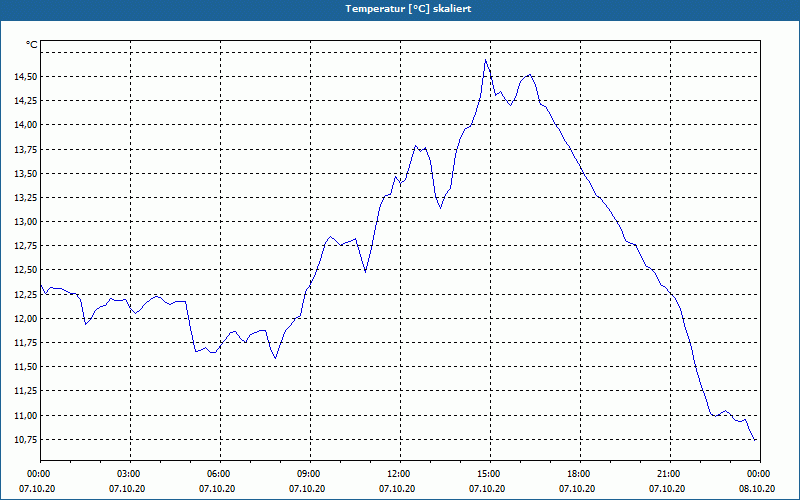The height and width of the screenshot is (500, 800).
Task: Click the 06:00 time label
Action: click(220, 474)
